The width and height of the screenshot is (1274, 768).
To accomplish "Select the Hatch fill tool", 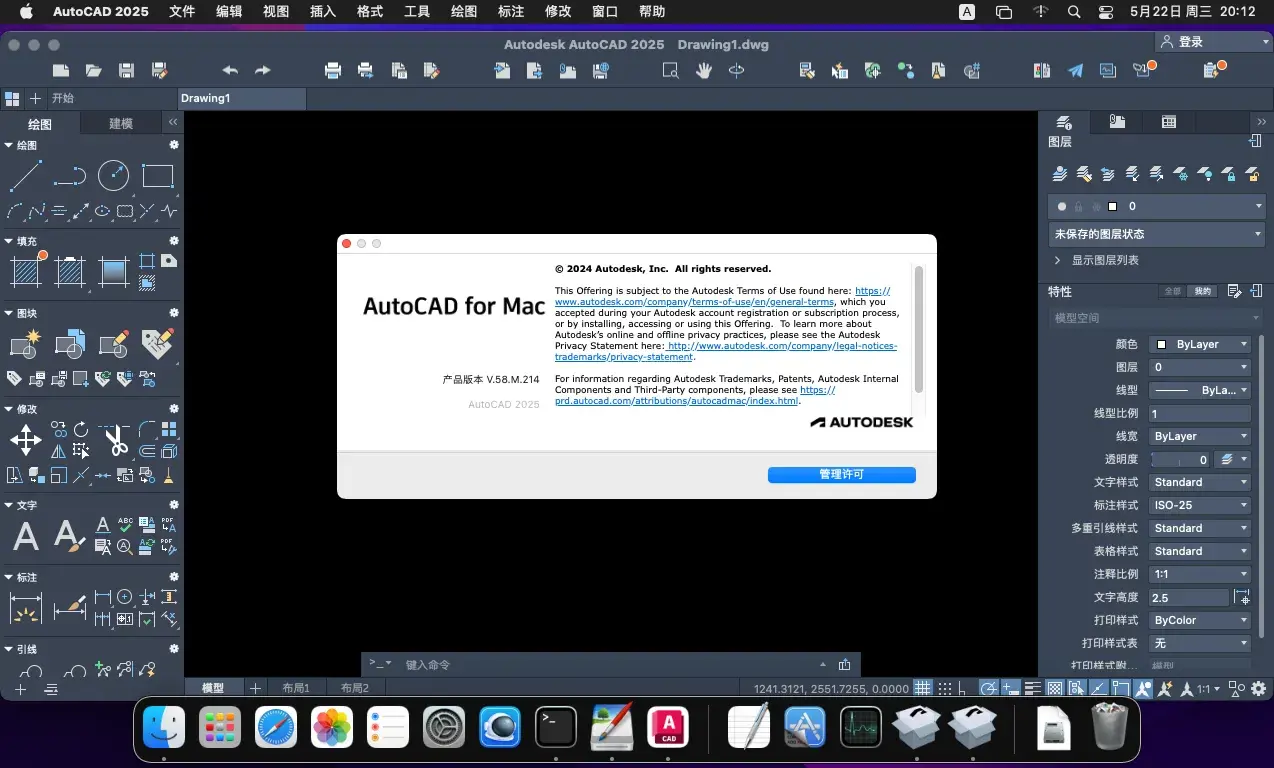I will pos(26,270).
